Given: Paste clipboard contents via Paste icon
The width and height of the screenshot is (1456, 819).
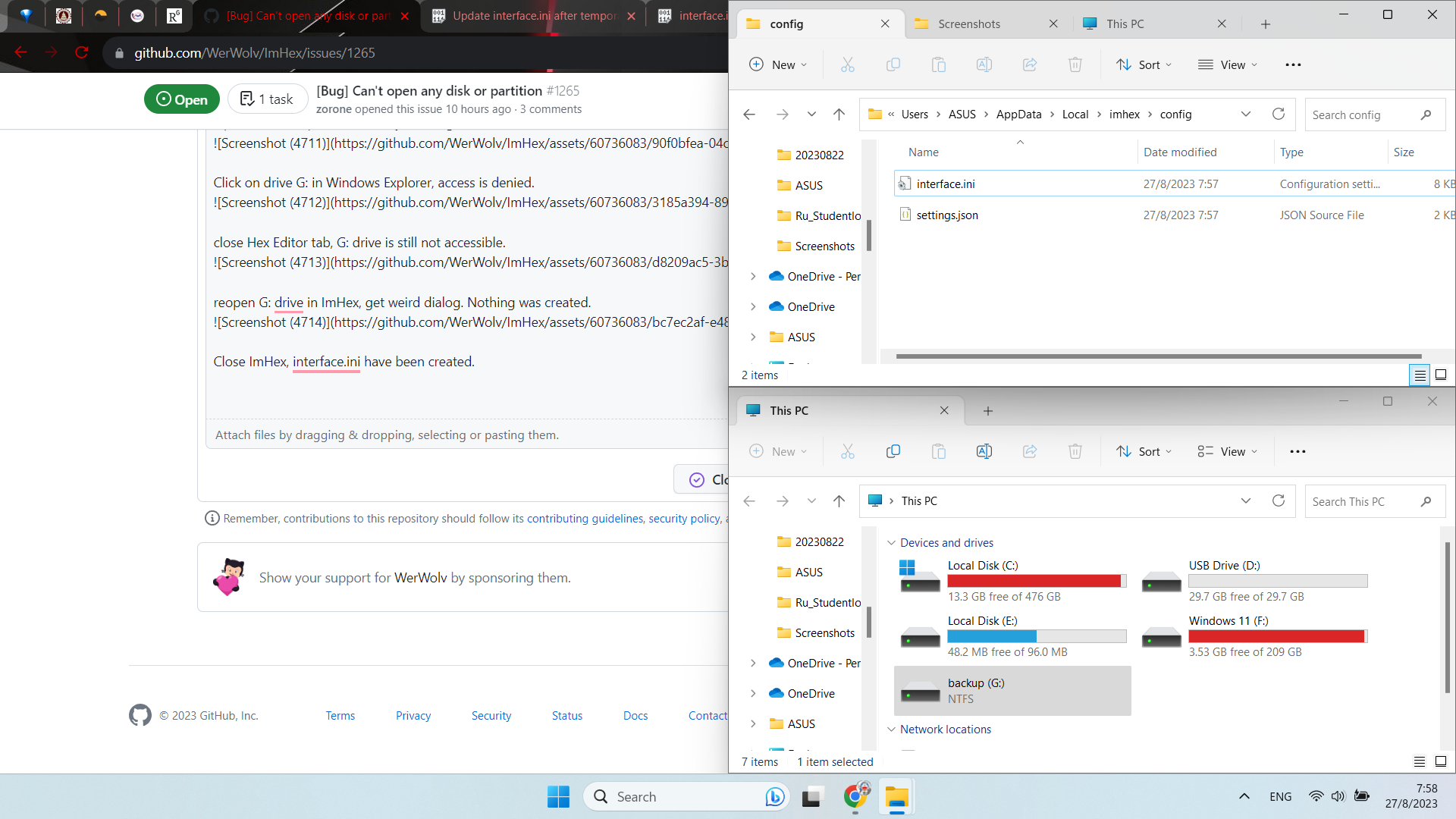Looking at the screenshot, I should click(939, 64).
